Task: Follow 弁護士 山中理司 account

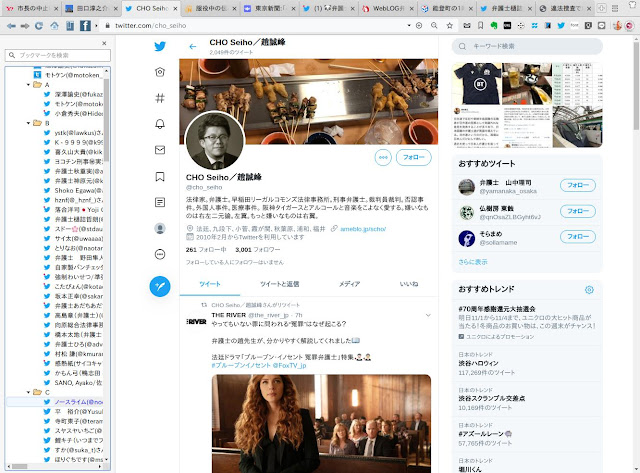Action: [x=578, y=185]
